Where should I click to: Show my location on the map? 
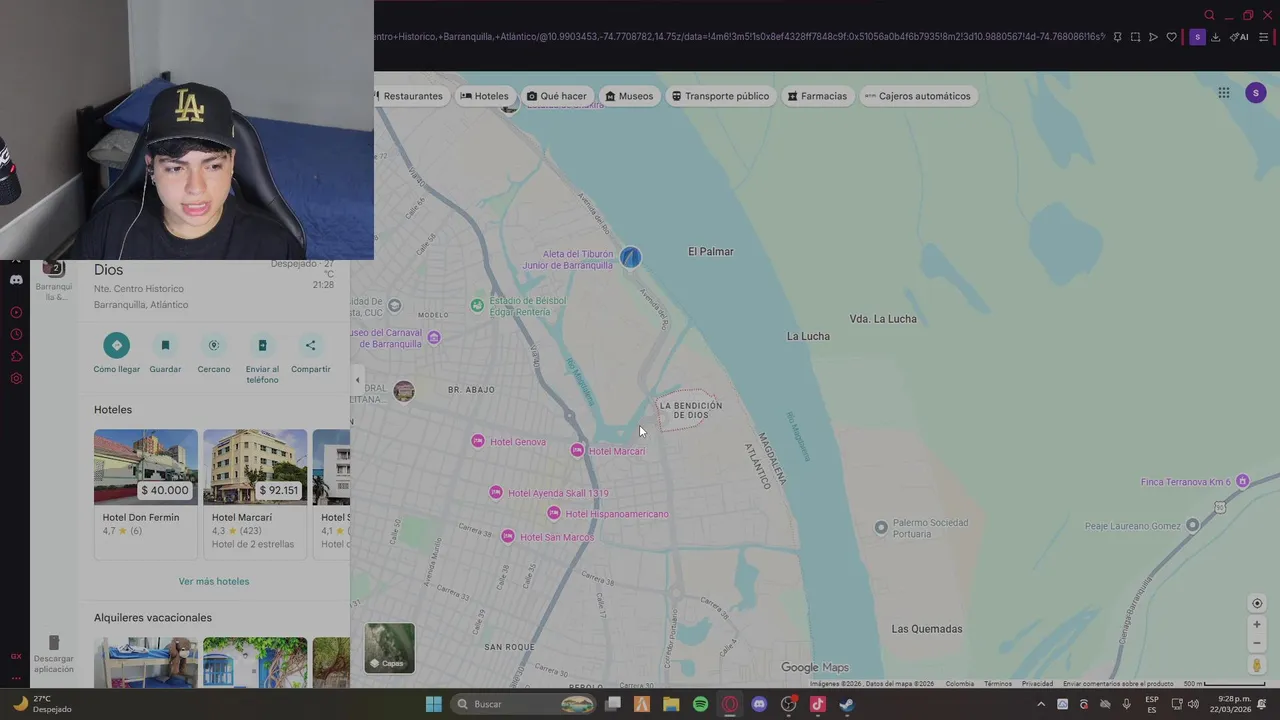pos(1257,603)
